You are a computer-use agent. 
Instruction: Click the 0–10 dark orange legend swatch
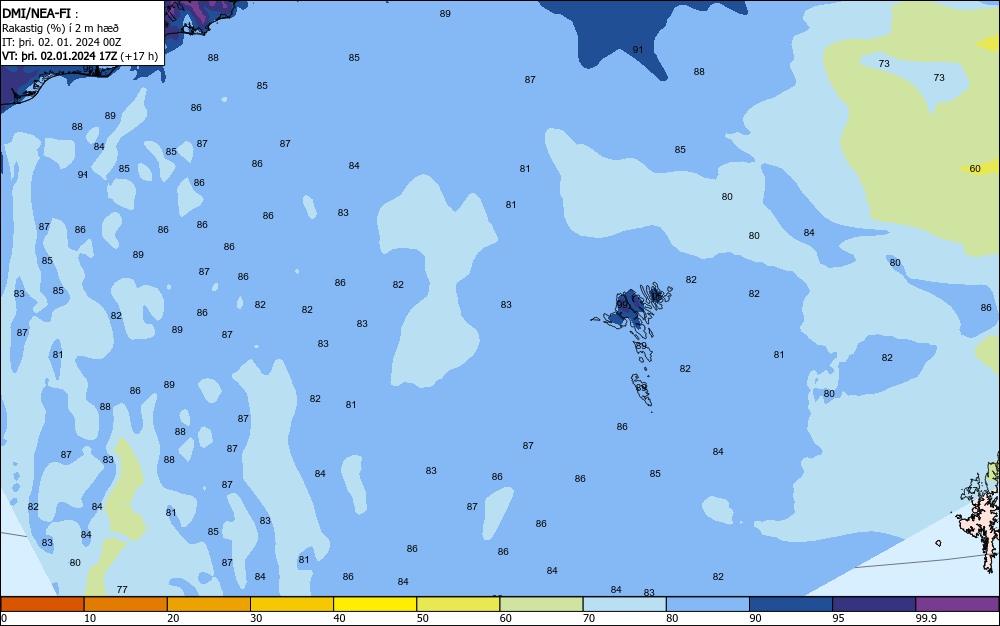(x=42, y=604)
